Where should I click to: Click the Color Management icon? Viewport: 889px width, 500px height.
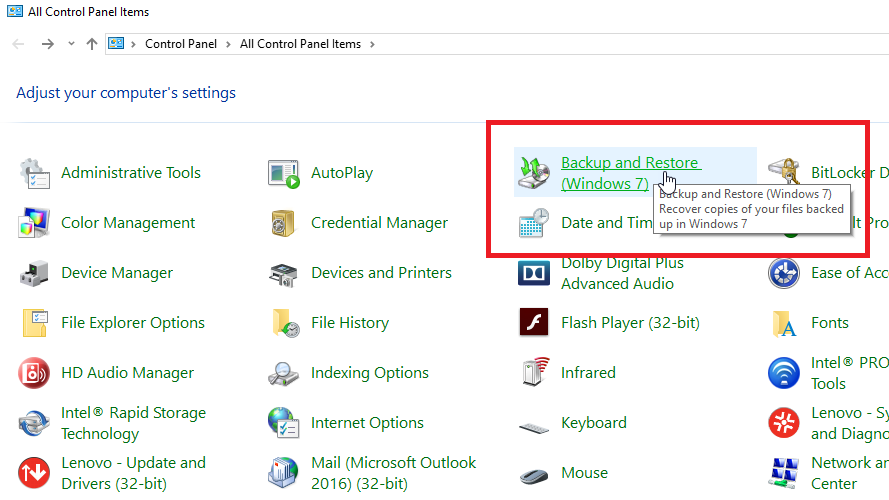pos(34,223)
